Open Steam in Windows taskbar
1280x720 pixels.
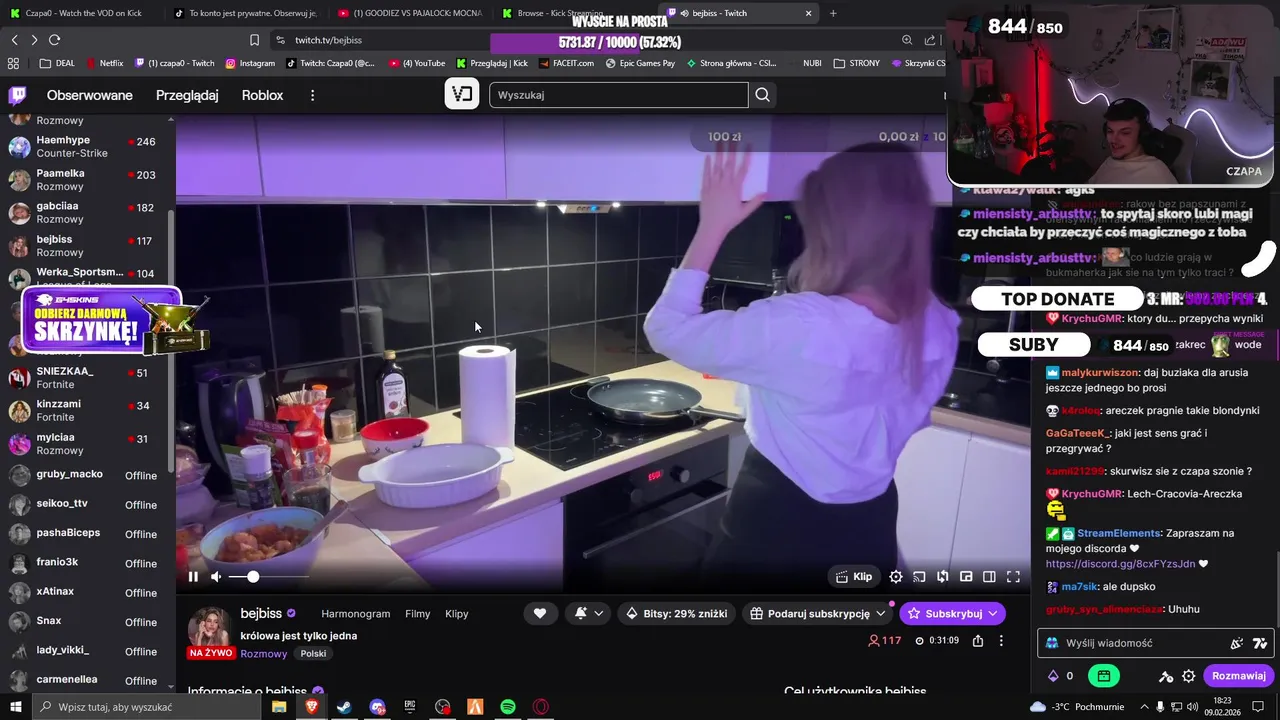coord(344,707)
